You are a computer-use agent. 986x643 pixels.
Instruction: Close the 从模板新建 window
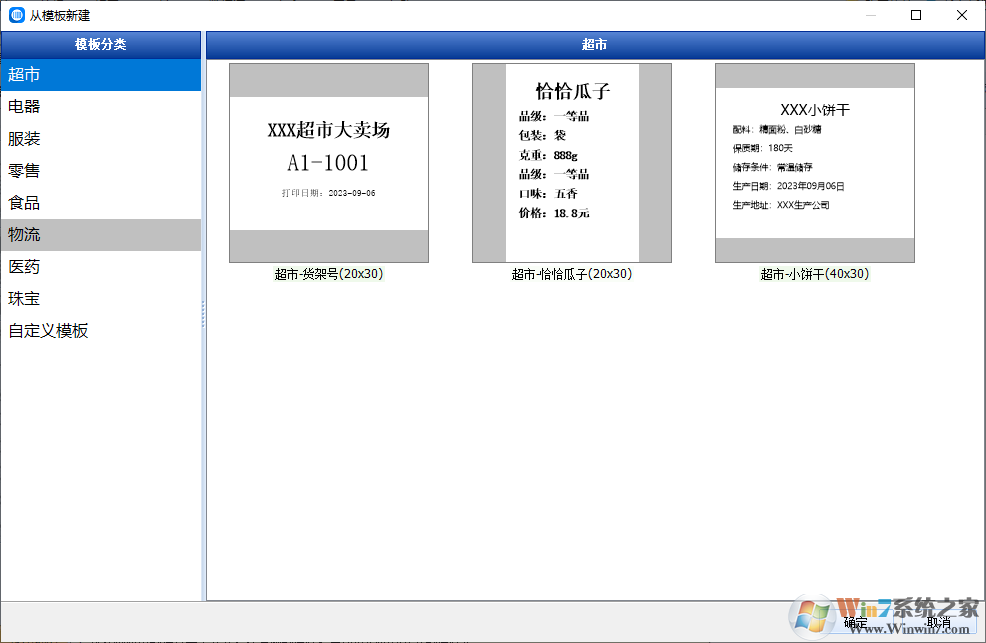click(962, 15)
